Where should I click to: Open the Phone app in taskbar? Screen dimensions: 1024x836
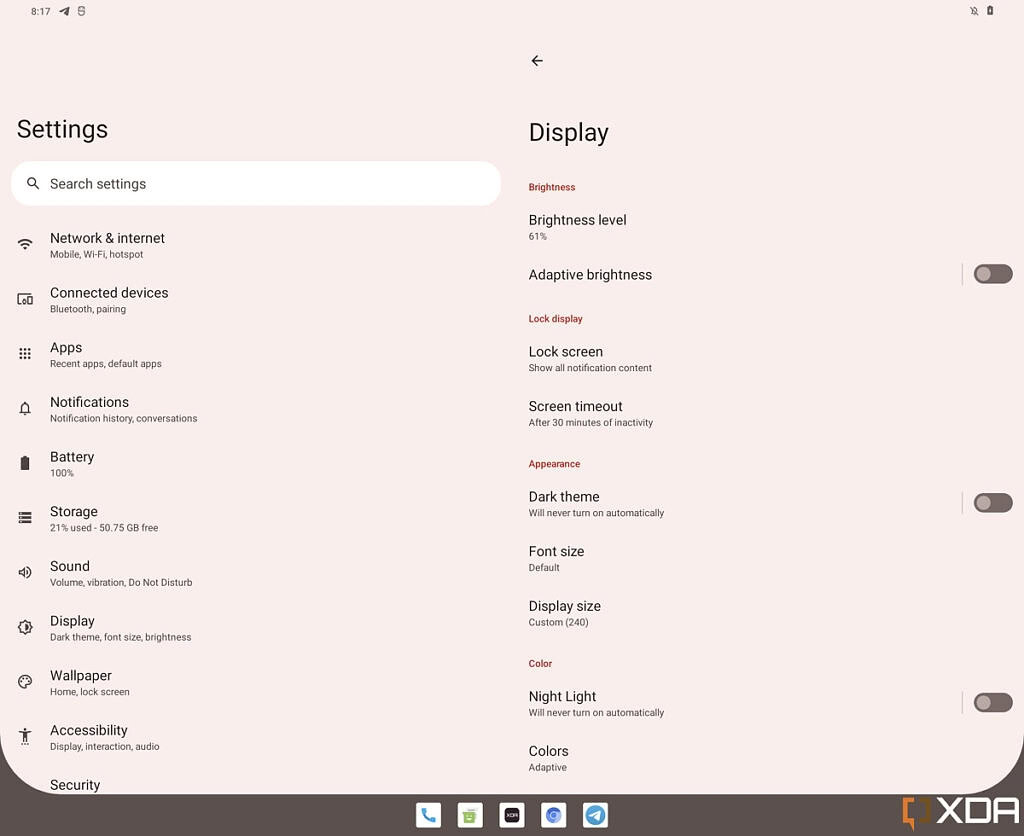[x=428, y=815]
